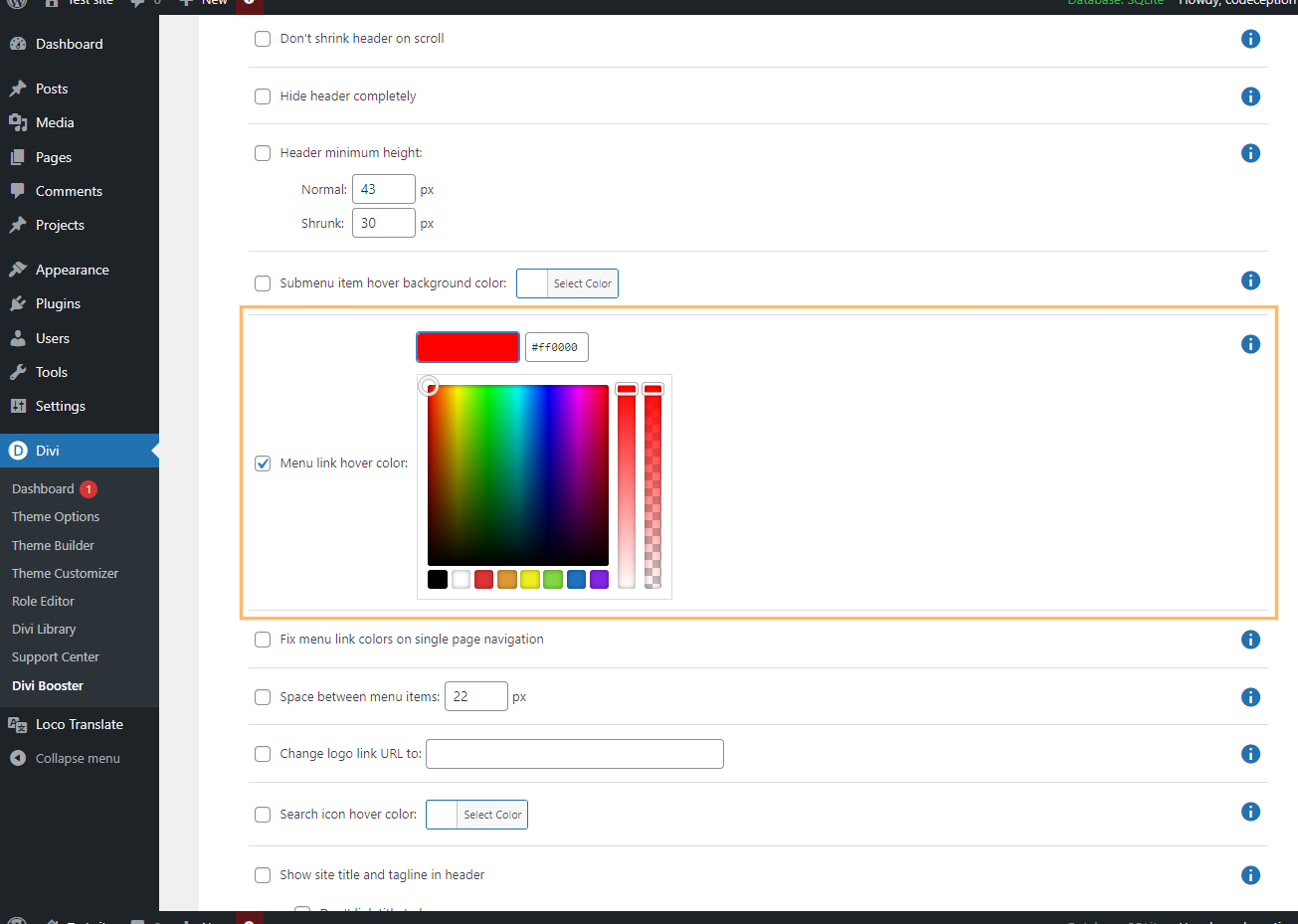Open the Appearance menu
Image resolution: width=1298 pixels, height=924 pixels.
(80, 270)
